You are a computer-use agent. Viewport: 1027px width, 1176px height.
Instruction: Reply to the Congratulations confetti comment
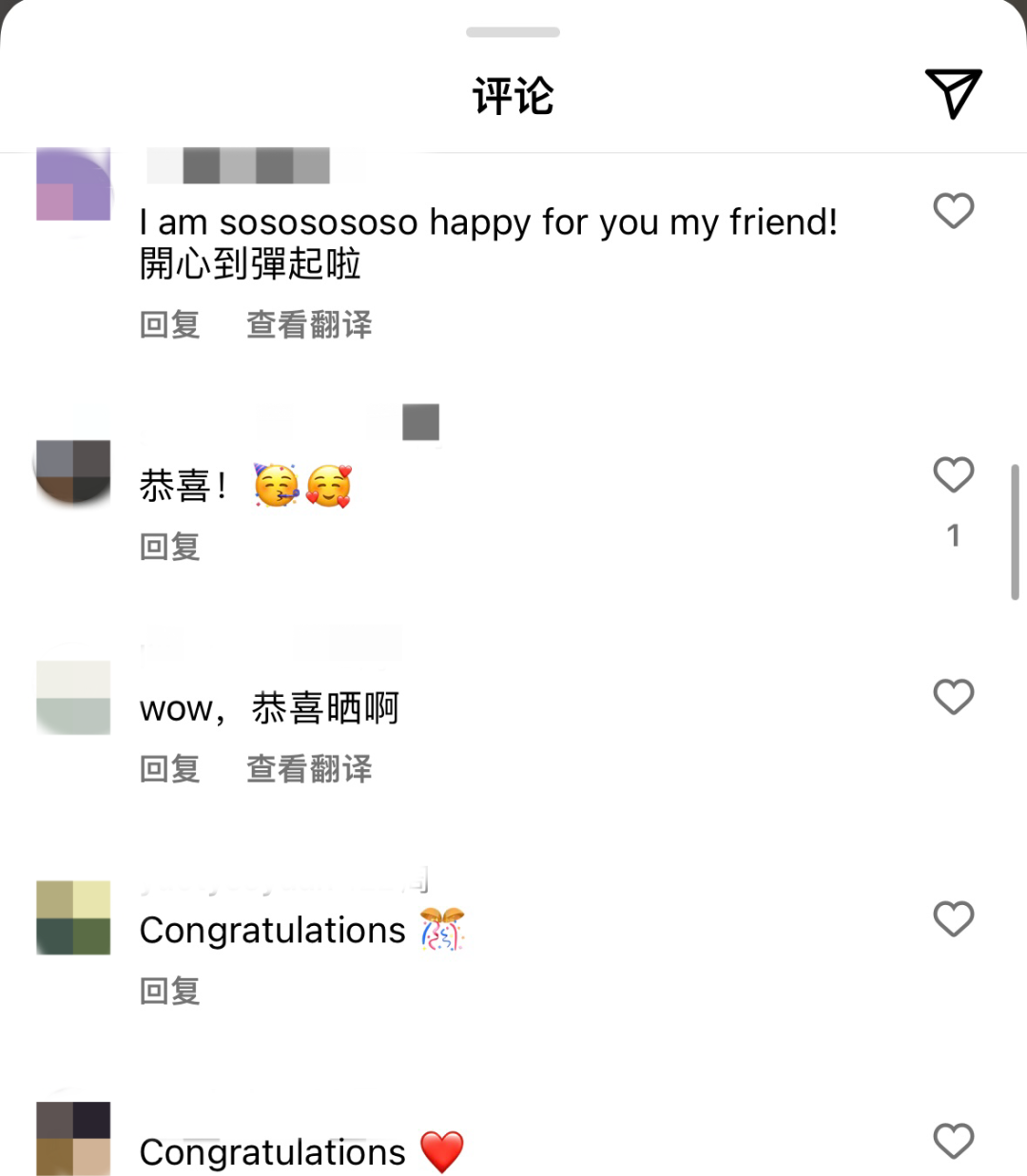pyautogui.click(x=169, y=991)
